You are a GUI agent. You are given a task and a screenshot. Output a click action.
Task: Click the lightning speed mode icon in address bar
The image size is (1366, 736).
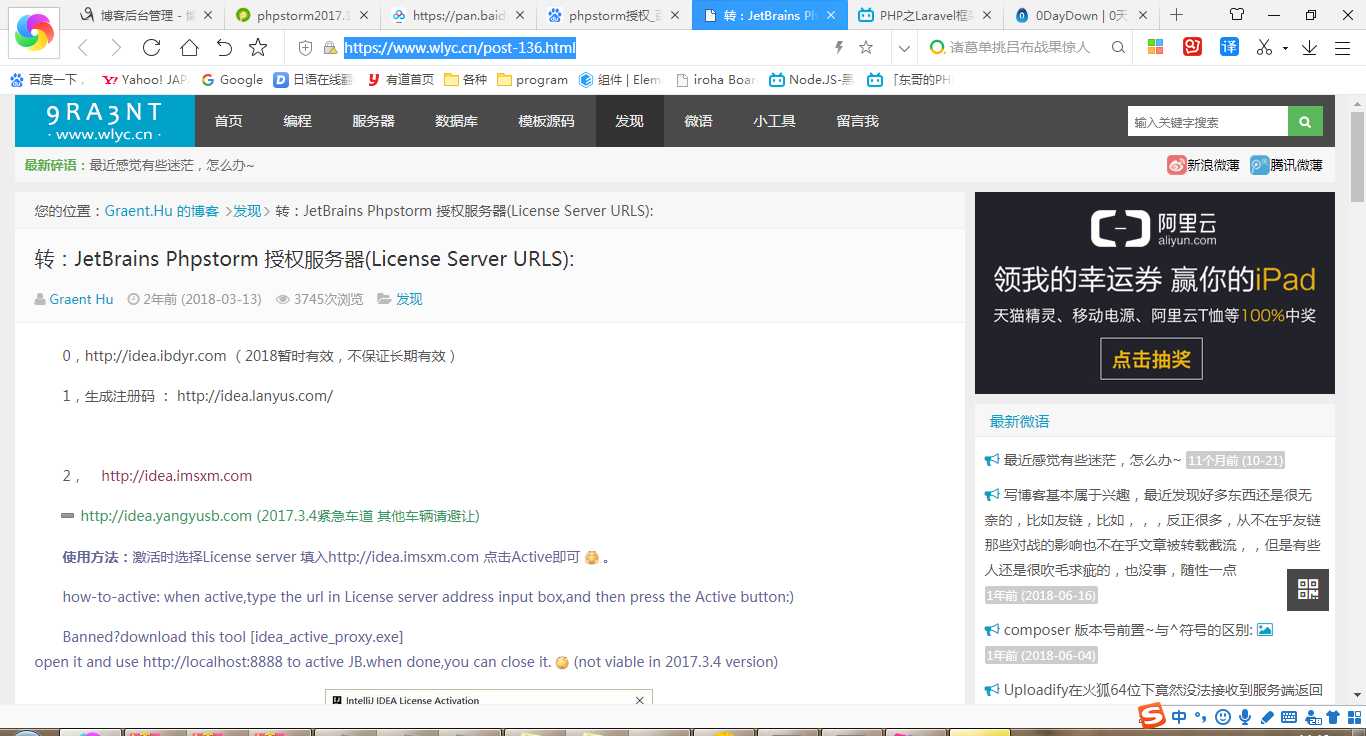coord(839,48)
